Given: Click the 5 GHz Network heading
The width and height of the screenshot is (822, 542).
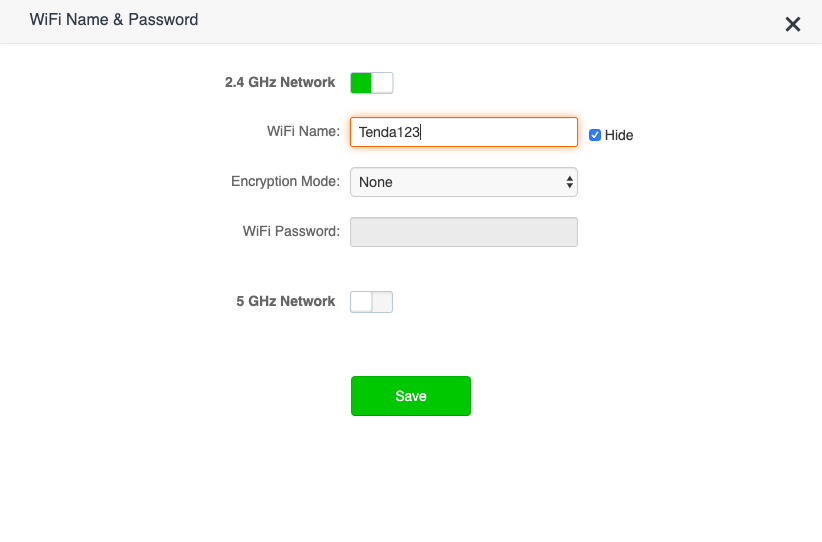Looking at the screenshot, I should pyautogui.click(x=286, y=301).
